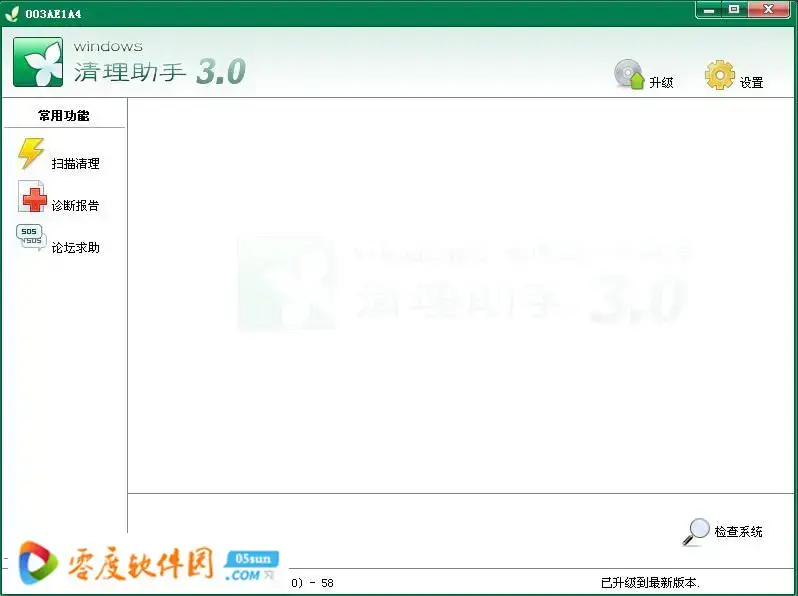Click the gear settings icon
Image resolution: width=798 pixels, height=596 pixels.
pyautogui.click(x=720, y=75)
